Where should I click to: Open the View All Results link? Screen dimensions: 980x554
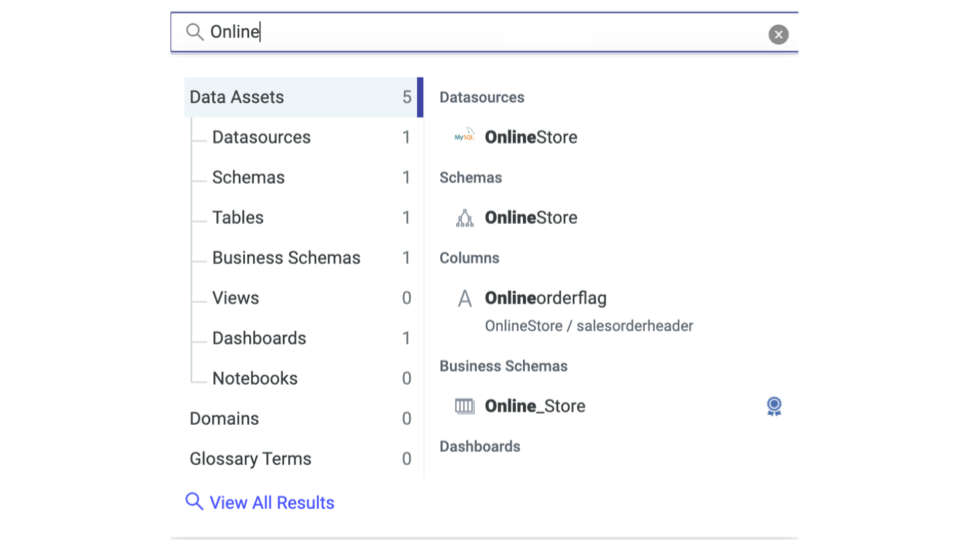[272, 503]
